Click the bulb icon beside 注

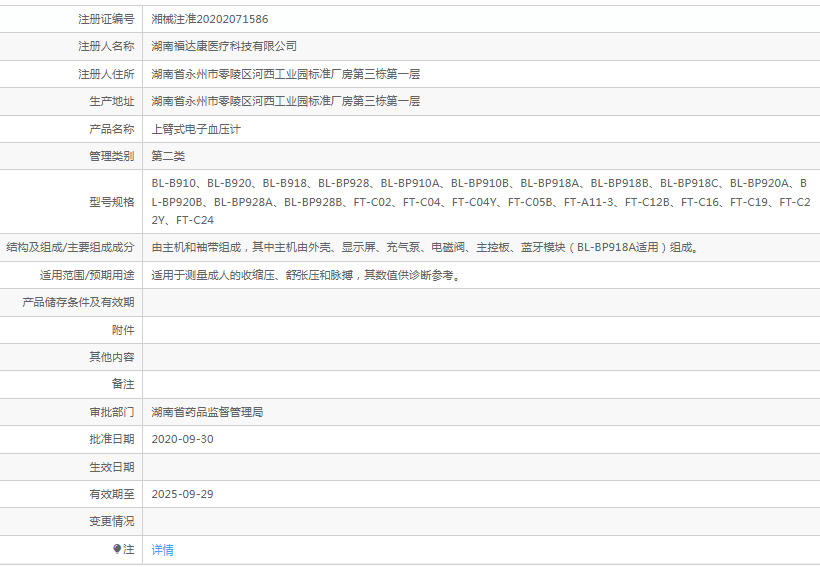(x=117, y=549)
